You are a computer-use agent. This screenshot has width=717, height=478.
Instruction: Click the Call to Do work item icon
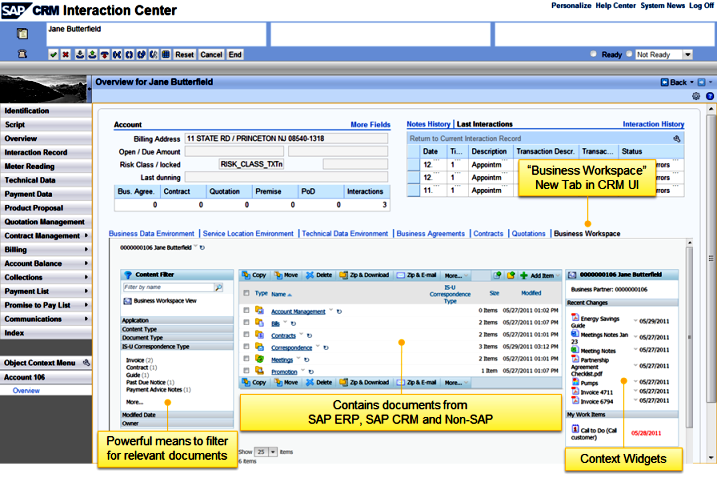click(576, 429)
